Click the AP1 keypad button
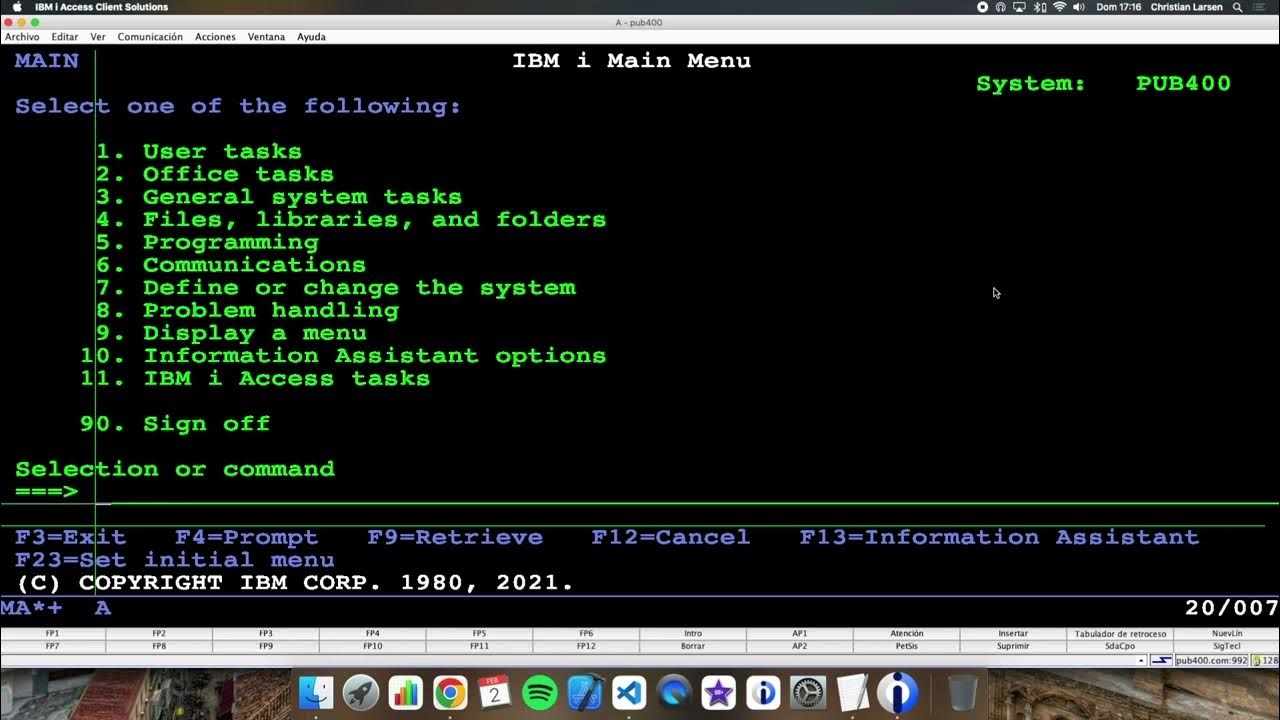Image resolution: width=1280 pixels, height=720 pixels. [800, 634]
